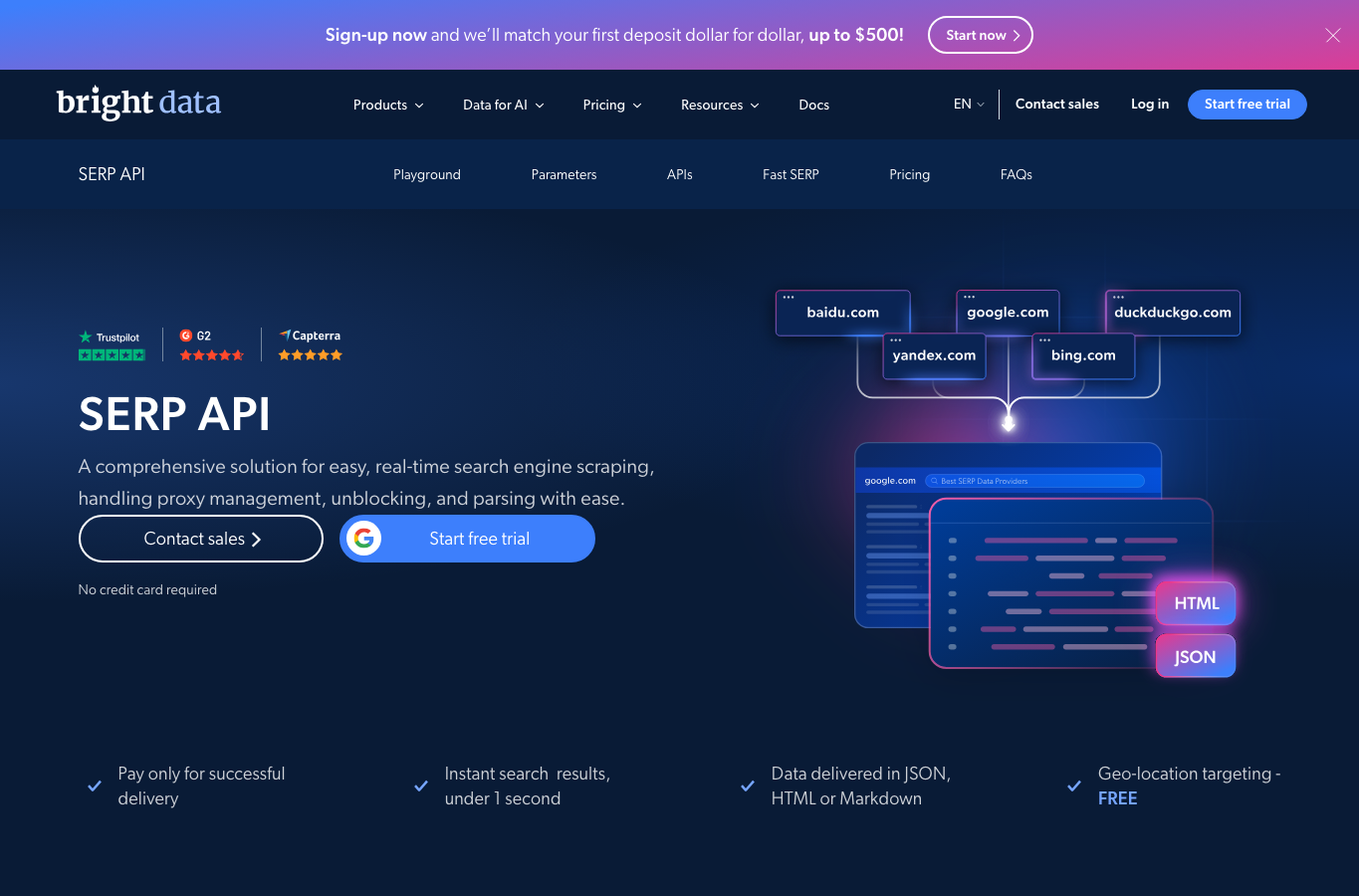Click the Log in link

click(1150, 104)
